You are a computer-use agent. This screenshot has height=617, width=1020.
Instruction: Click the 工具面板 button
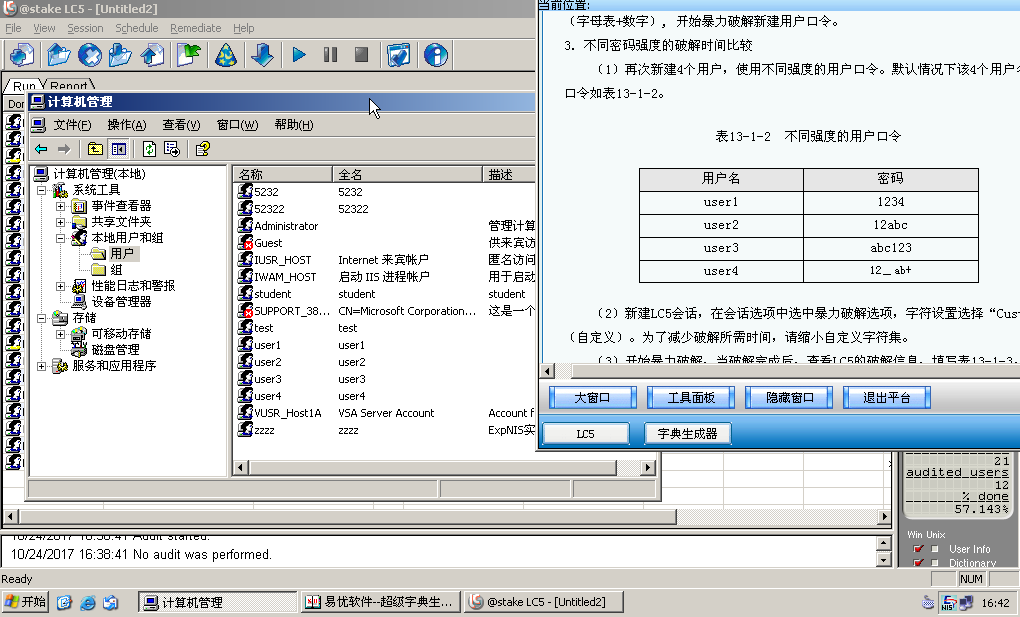click(x=691, y=398)
